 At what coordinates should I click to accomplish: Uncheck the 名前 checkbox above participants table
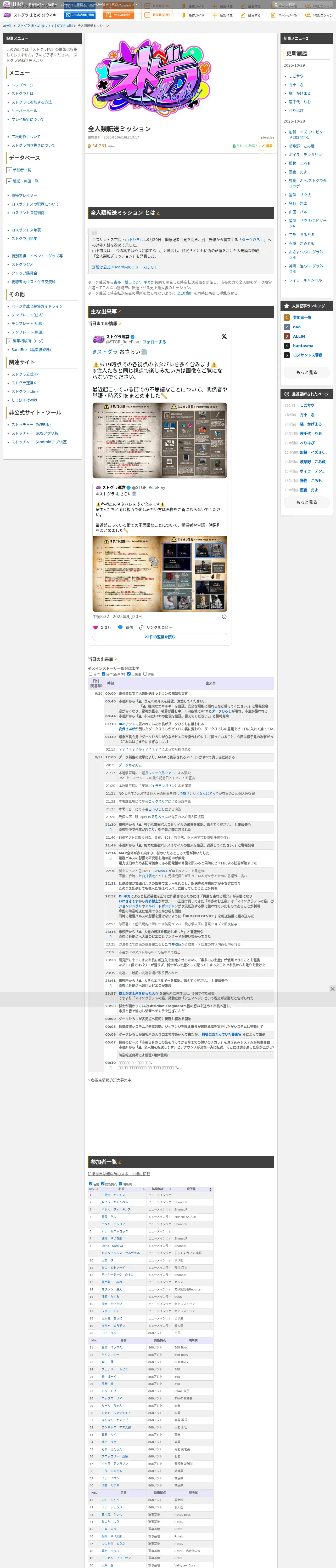(91, 1183)
